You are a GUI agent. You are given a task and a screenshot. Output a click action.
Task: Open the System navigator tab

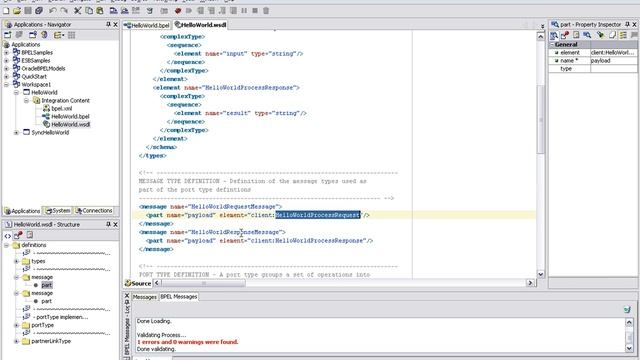click(x=58, y=211)
